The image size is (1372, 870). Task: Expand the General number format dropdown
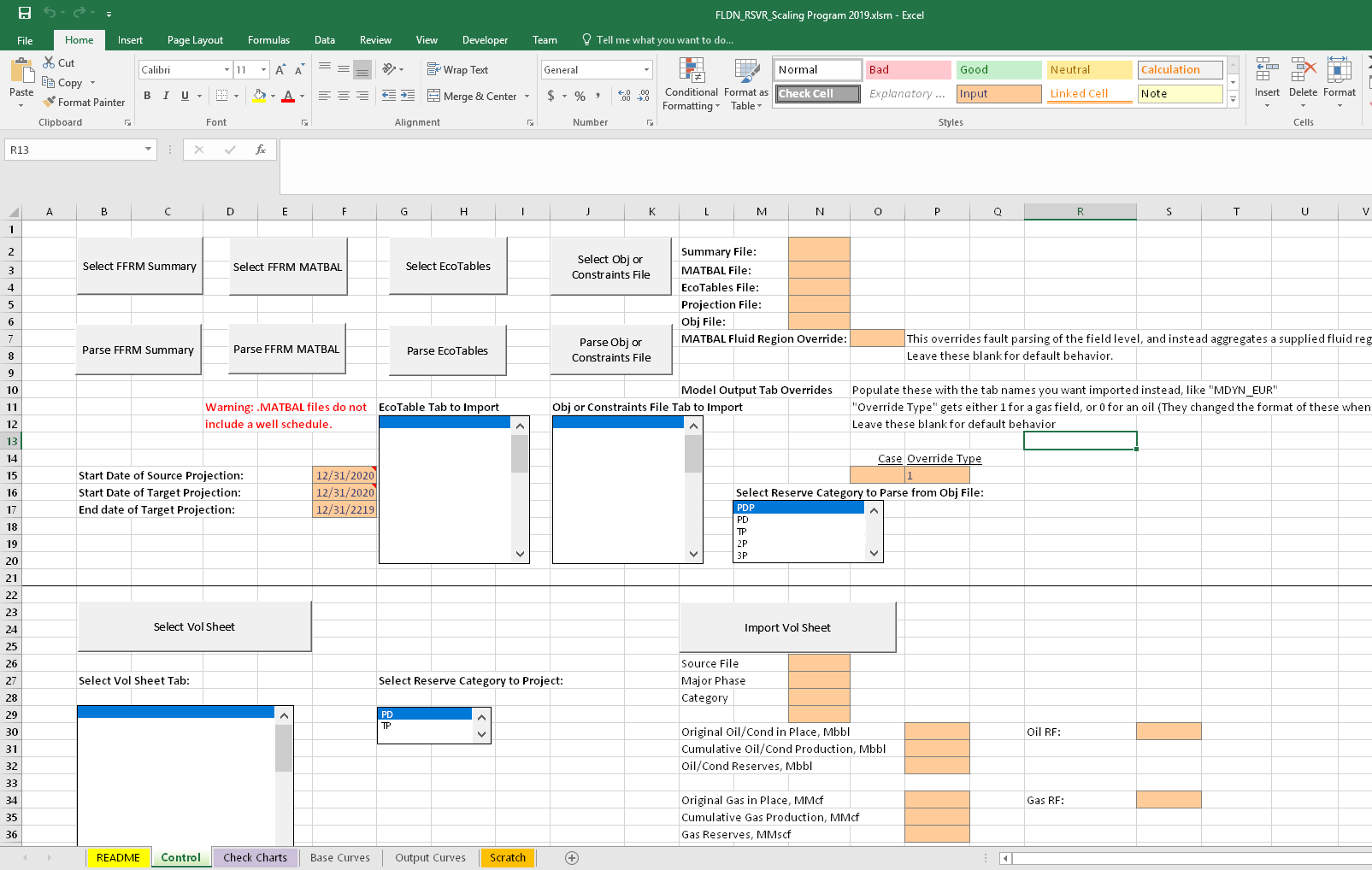tap(646, 70)
